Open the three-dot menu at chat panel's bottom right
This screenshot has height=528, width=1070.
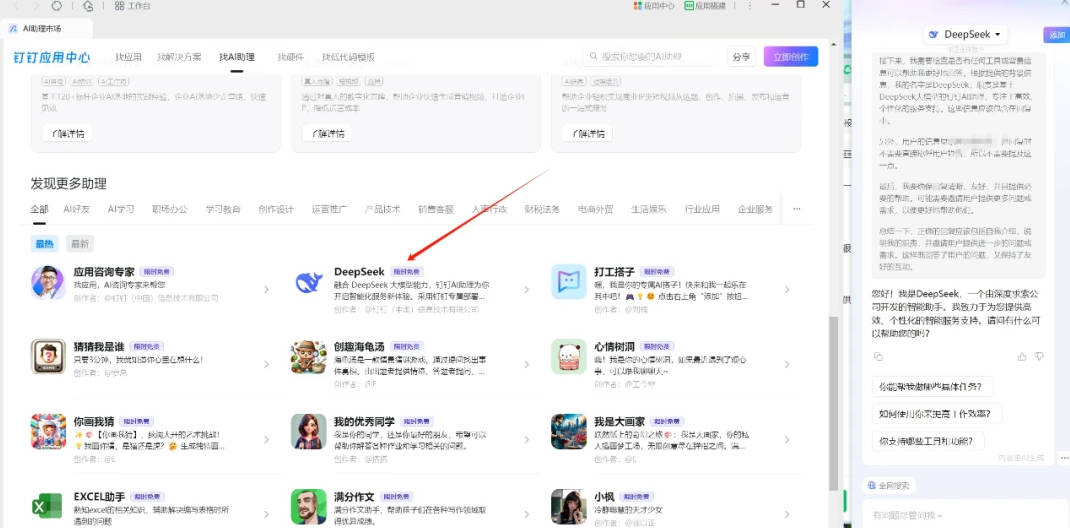click(1064, 458)
